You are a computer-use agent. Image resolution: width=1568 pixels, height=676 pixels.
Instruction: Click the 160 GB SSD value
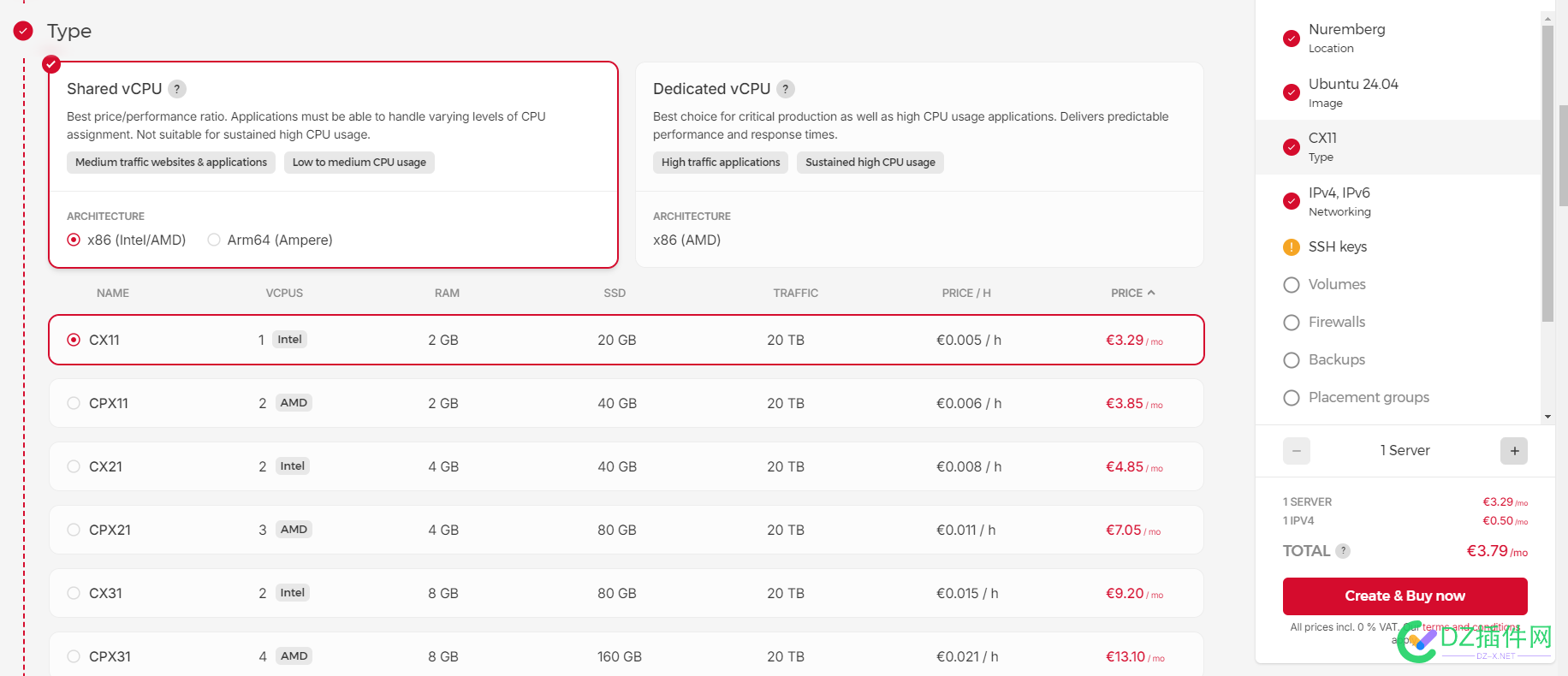[x=620, y=656]
